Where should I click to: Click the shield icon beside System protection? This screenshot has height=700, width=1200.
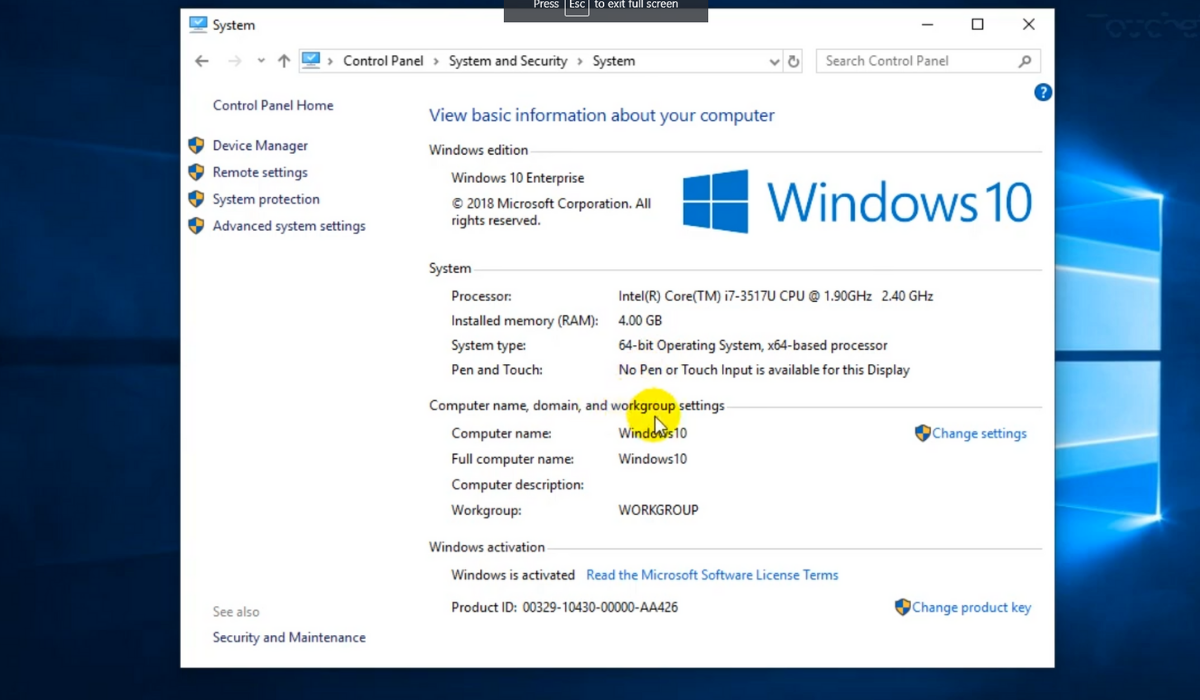[x=196, y=200]
